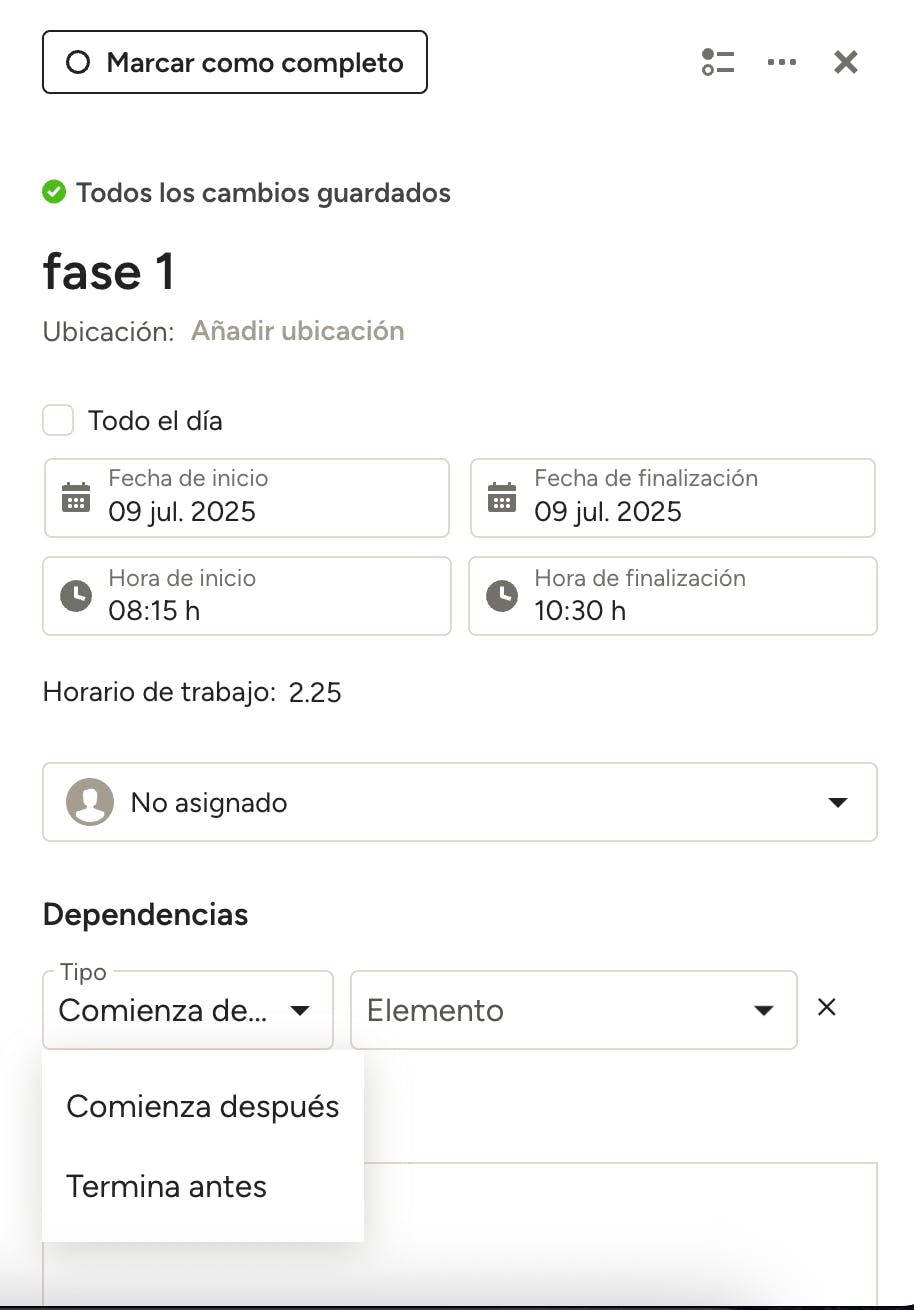Click the unassigned user avatar icon

[90, 802]
